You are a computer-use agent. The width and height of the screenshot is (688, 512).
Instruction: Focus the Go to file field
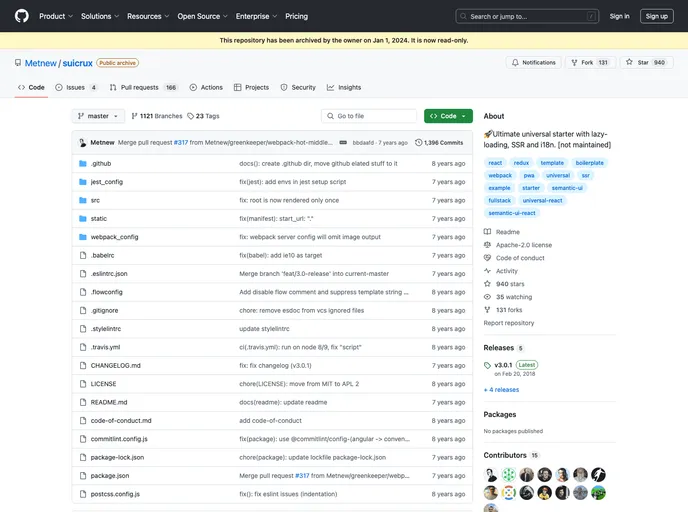tap(369, 116)
